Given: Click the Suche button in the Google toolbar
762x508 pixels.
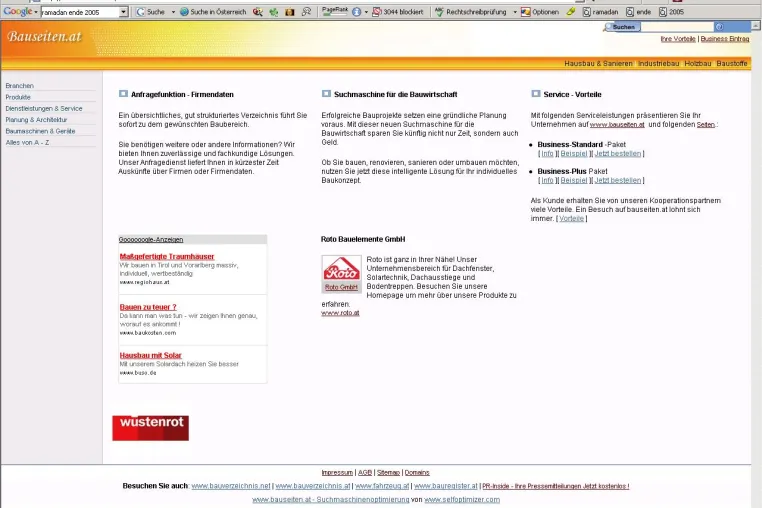Looking at the screenshot, I should click(150, 12).
